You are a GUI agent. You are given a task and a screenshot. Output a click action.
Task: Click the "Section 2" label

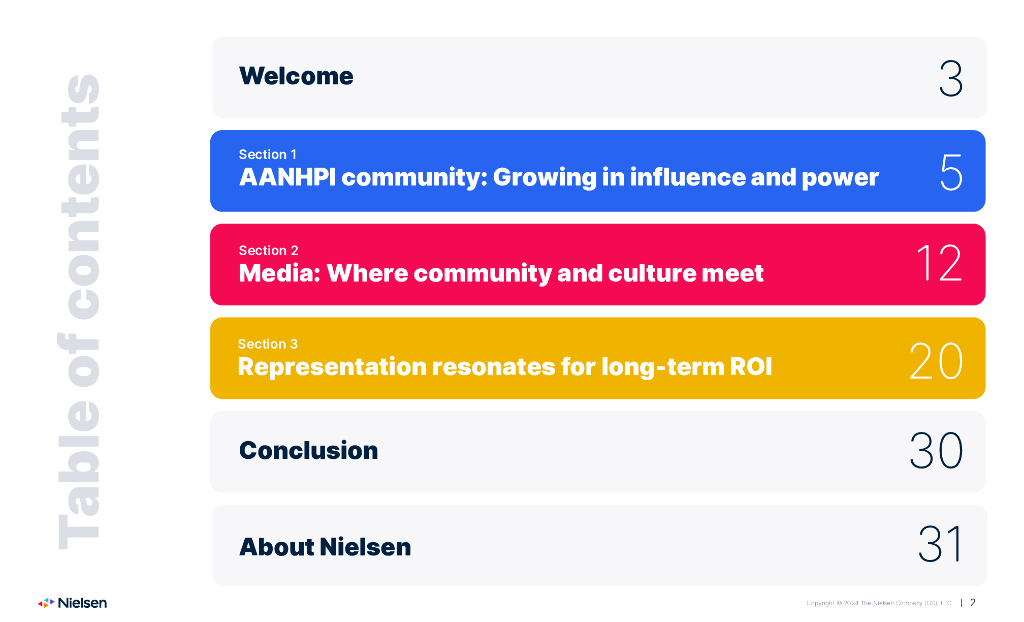click(x=268, y=251)
